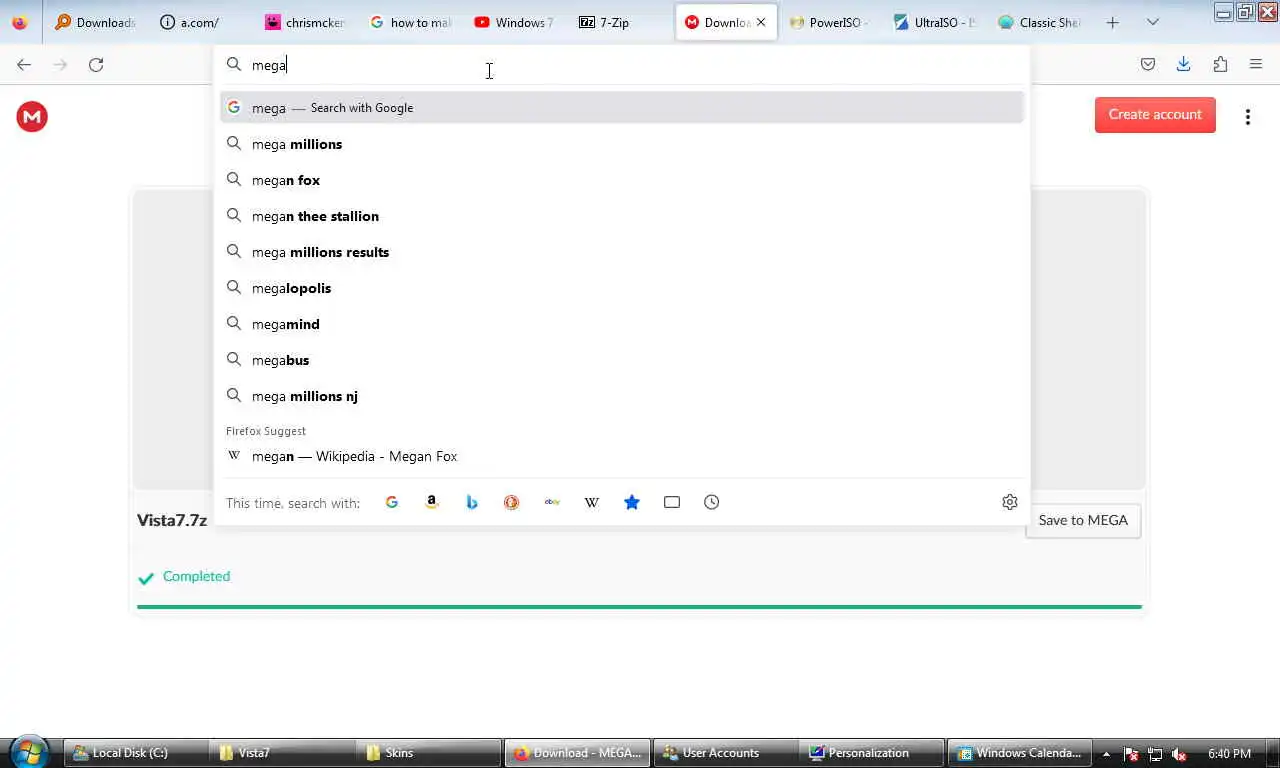Screen dimensions: 1280x768
Task: Open Skins folder taskbar window
Action: coord(429,753)
